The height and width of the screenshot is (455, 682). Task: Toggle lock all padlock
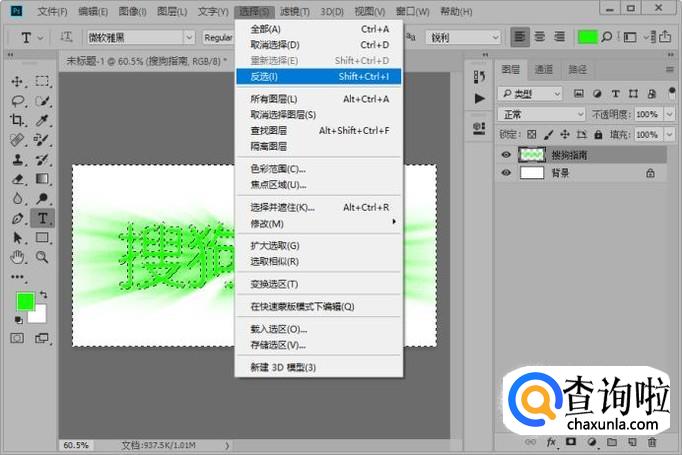[598, 134]
